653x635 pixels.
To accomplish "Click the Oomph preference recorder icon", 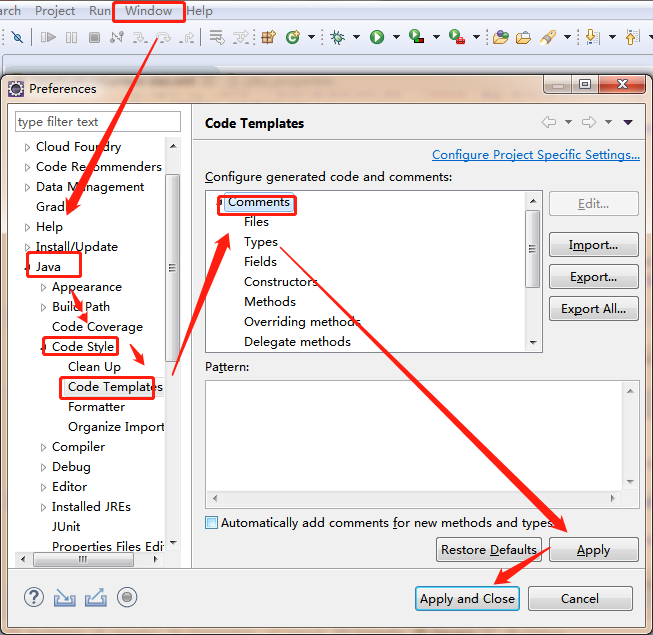I will (x=127, y=597).
